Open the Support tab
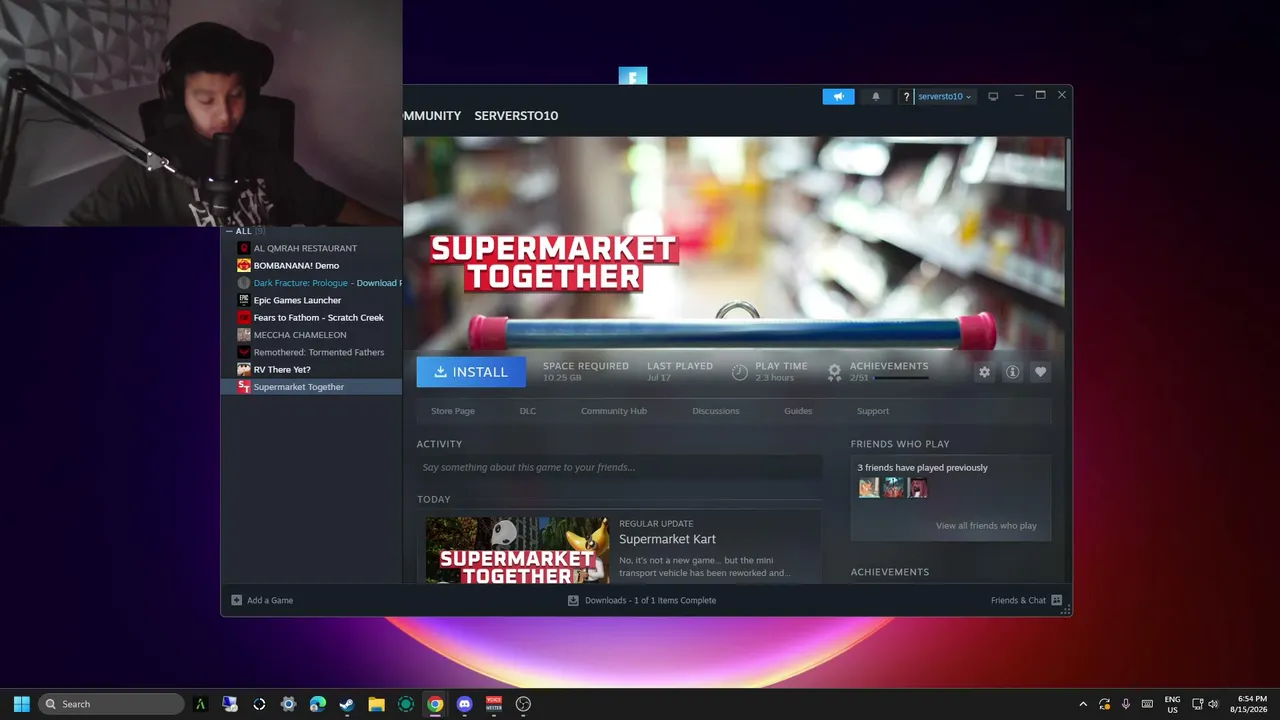The height and width of the screenshot is (720, 1280). (x=873, y=411)
